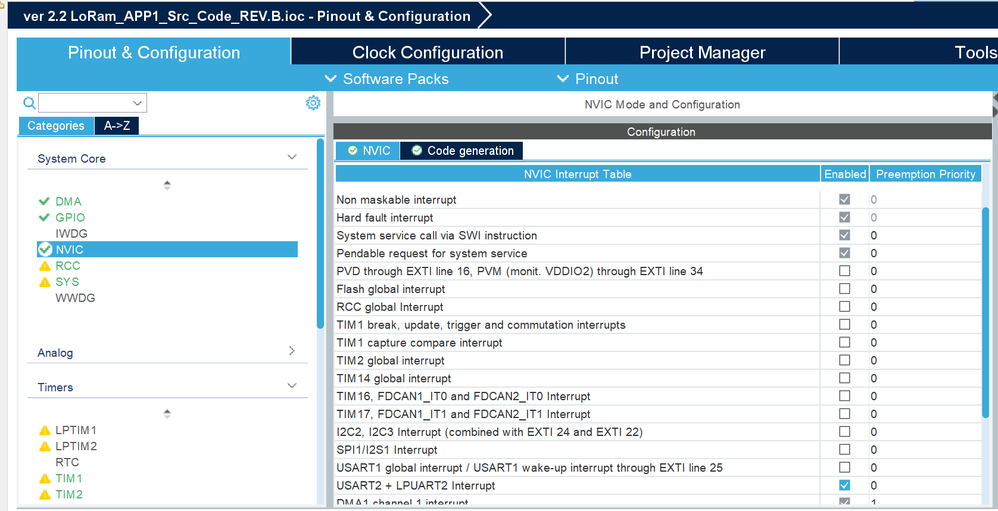The width and height of the screenshot is (998, 511).
Task: Enable I2C2, I2C3 Interrupt checkbox
Action: [x=844, y=431]
